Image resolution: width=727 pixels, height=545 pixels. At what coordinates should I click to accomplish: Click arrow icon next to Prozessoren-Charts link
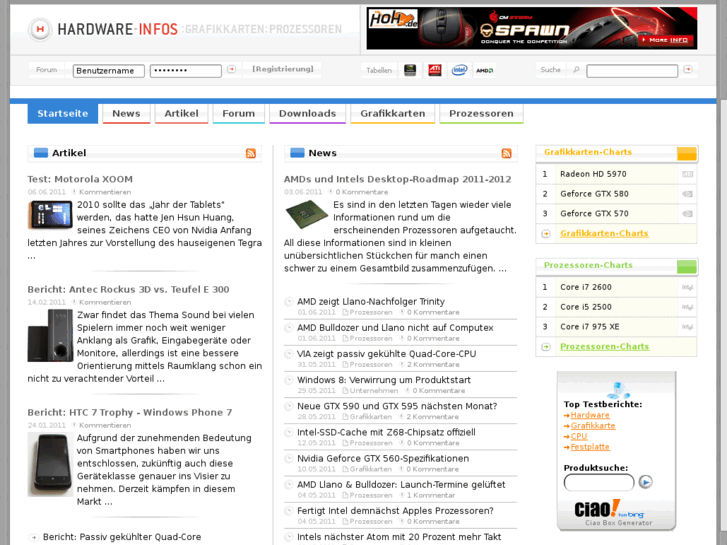point(546,347)
